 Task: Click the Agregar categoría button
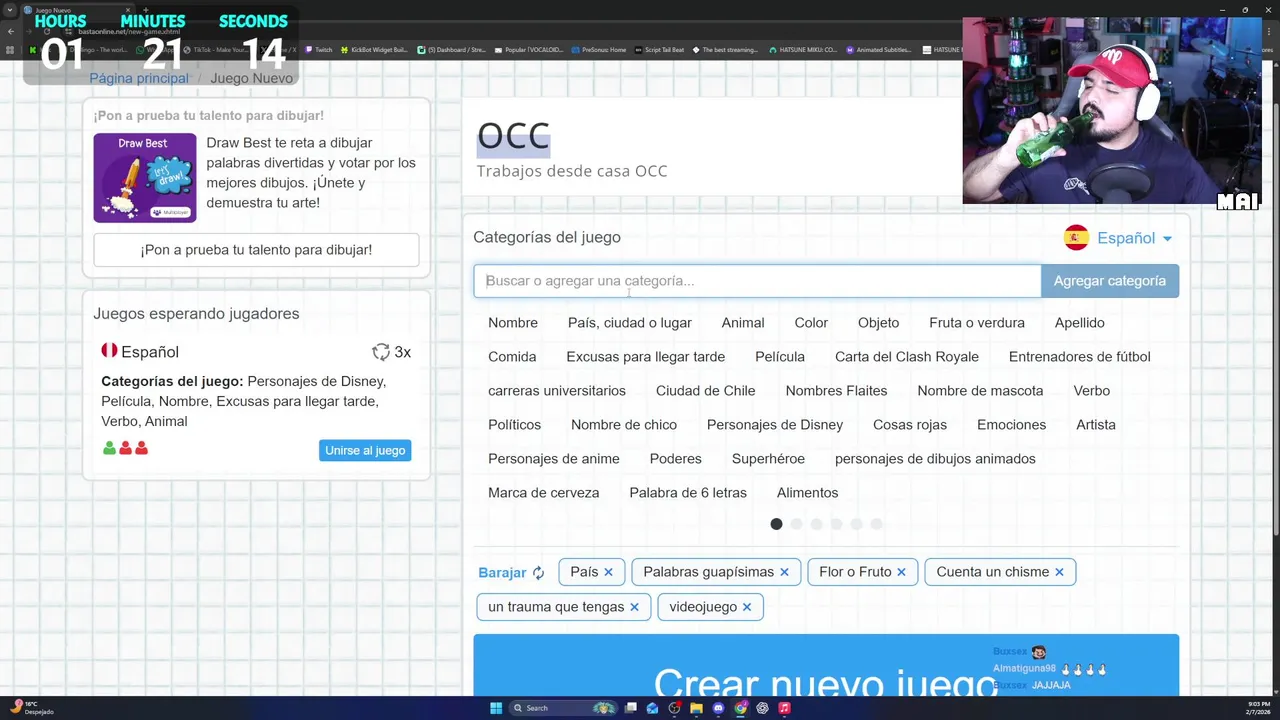click(x=1109, y=281)
